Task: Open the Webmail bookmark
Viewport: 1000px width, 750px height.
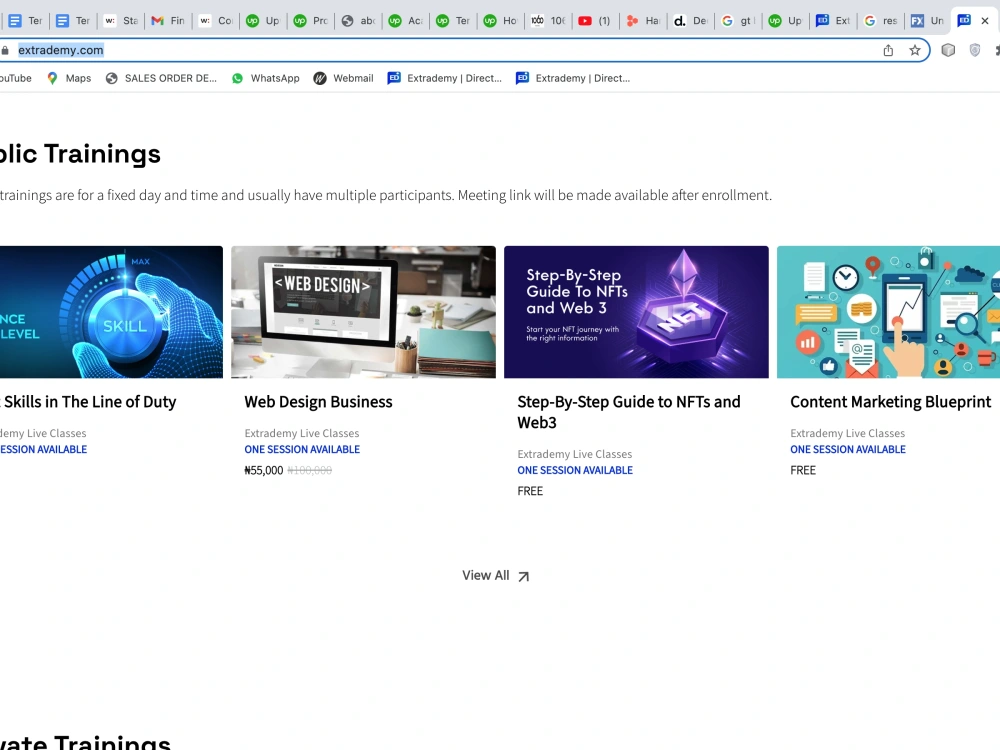Action: click(343, 78)
